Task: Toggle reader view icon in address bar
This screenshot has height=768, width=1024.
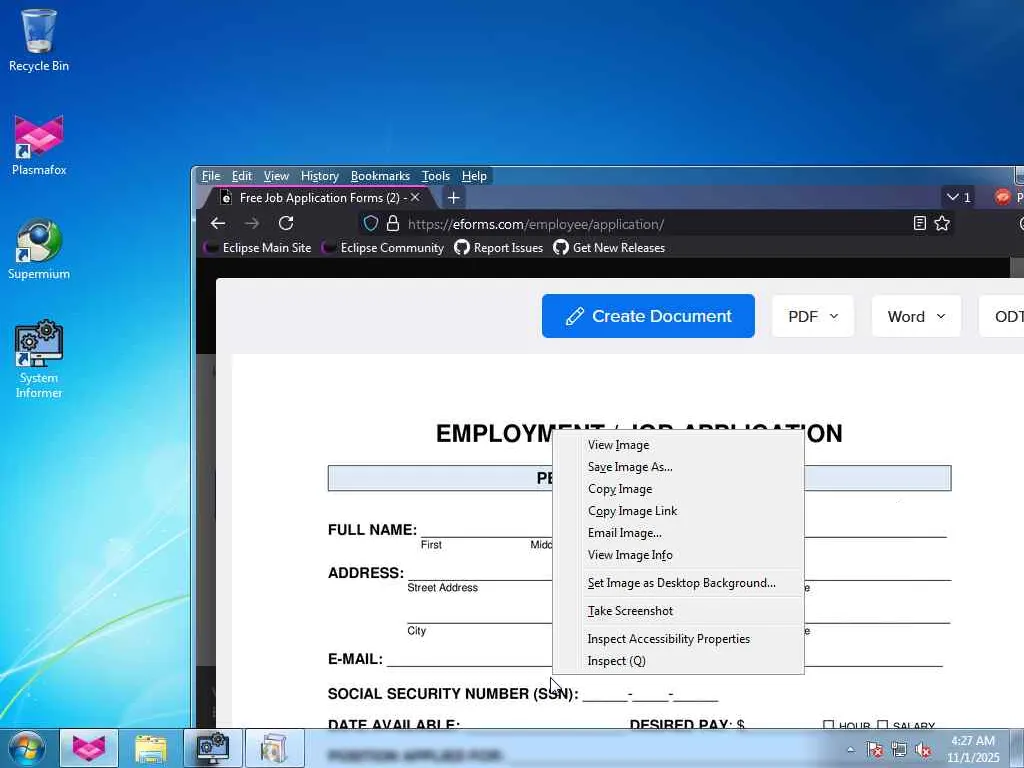Action: click(920, 223)
